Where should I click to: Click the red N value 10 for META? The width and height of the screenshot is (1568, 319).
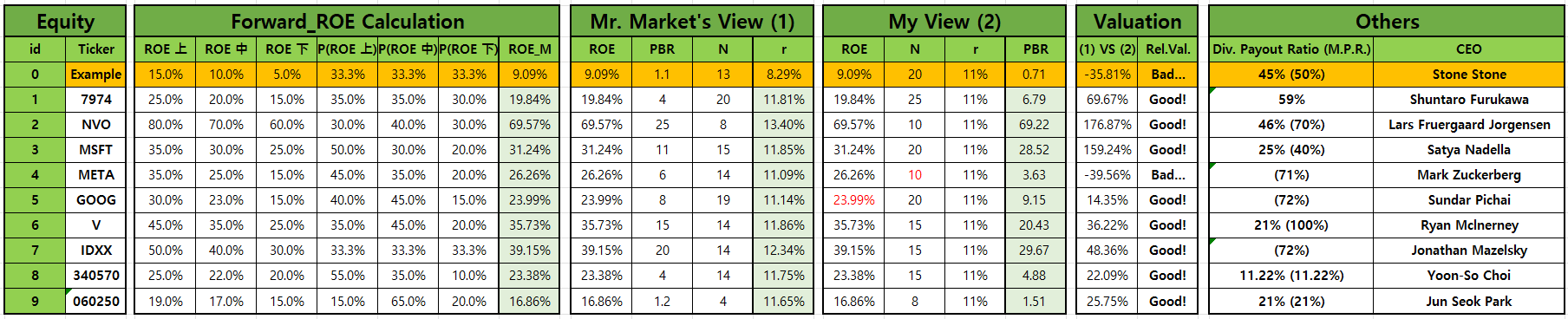[x=915, y=175]
